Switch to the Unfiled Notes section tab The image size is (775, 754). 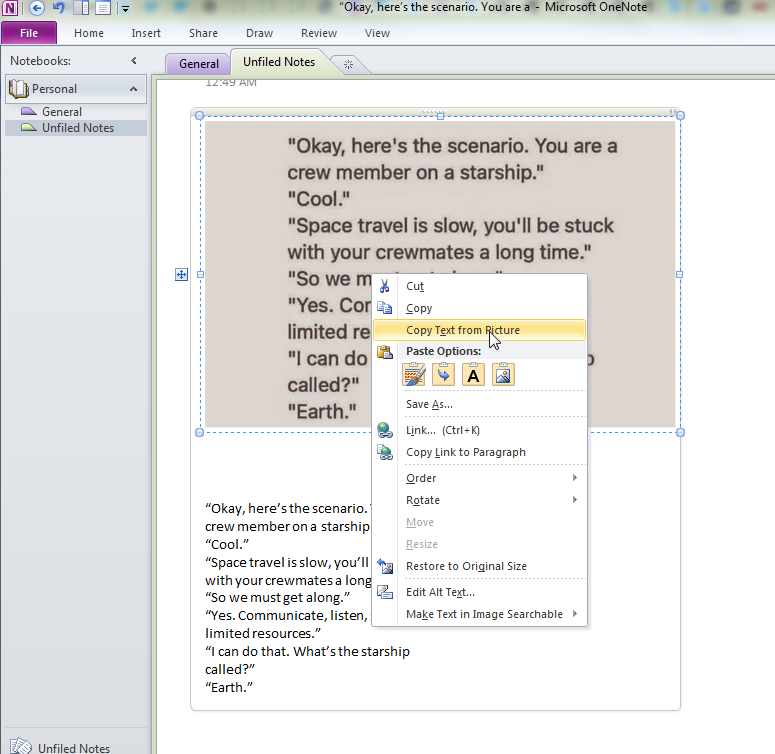279,62
